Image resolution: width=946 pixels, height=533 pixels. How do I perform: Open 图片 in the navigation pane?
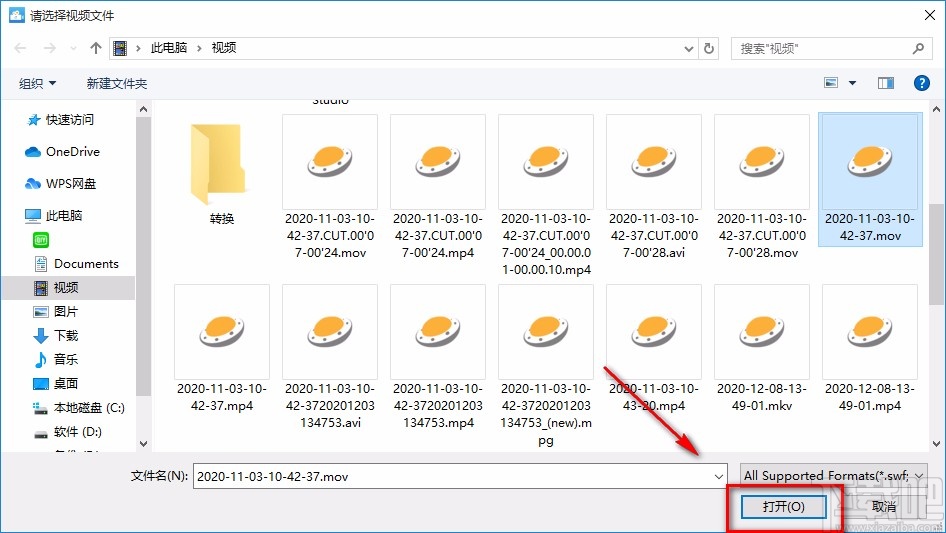point(56,311)
